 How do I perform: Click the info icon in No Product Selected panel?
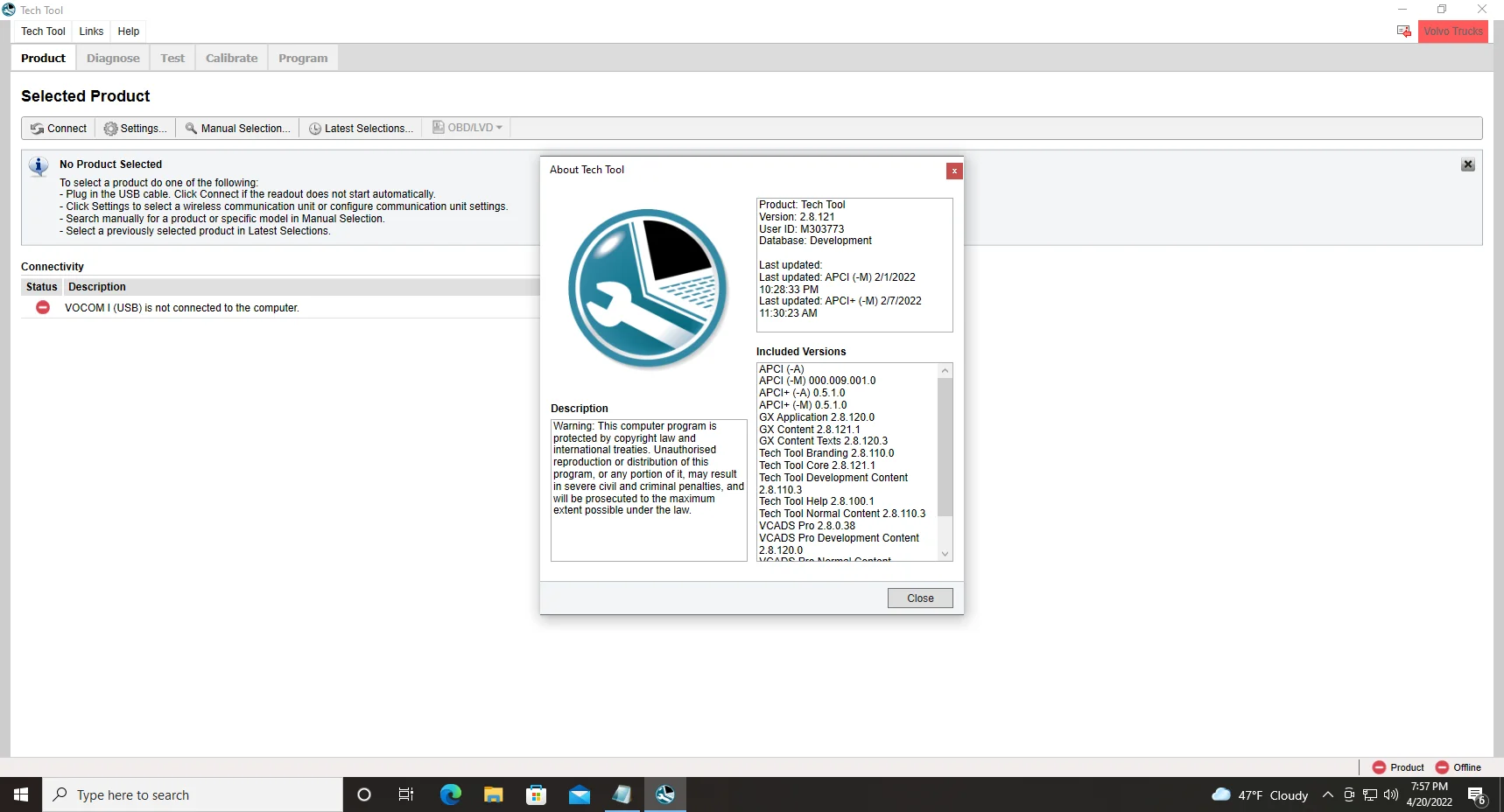(x=39, y=166)
